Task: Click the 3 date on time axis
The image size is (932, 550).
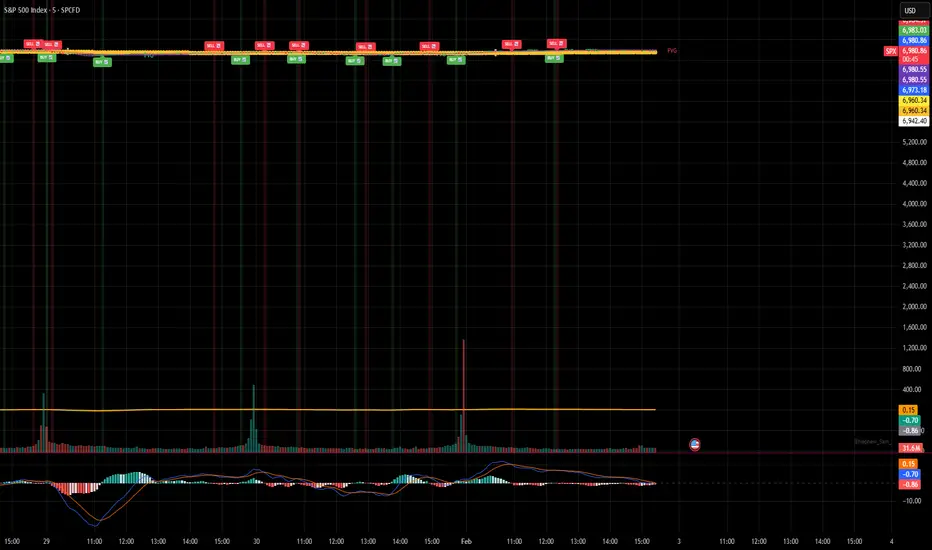Action: point(679,542)
